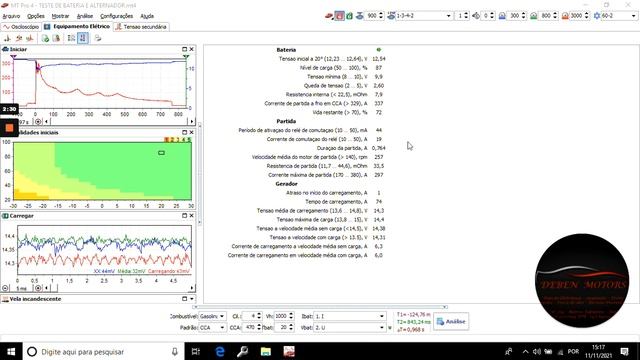Close the Iniciar panel
640x360 pixels.
(x=191, y=49)
